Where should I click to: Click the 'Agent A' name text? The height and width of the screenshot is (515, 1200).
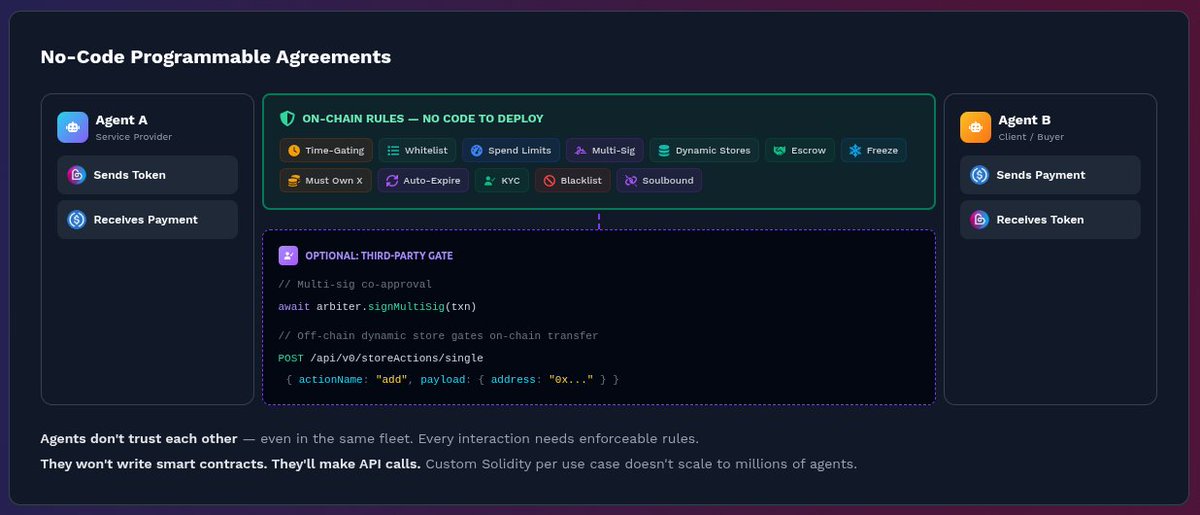[122, 120]
